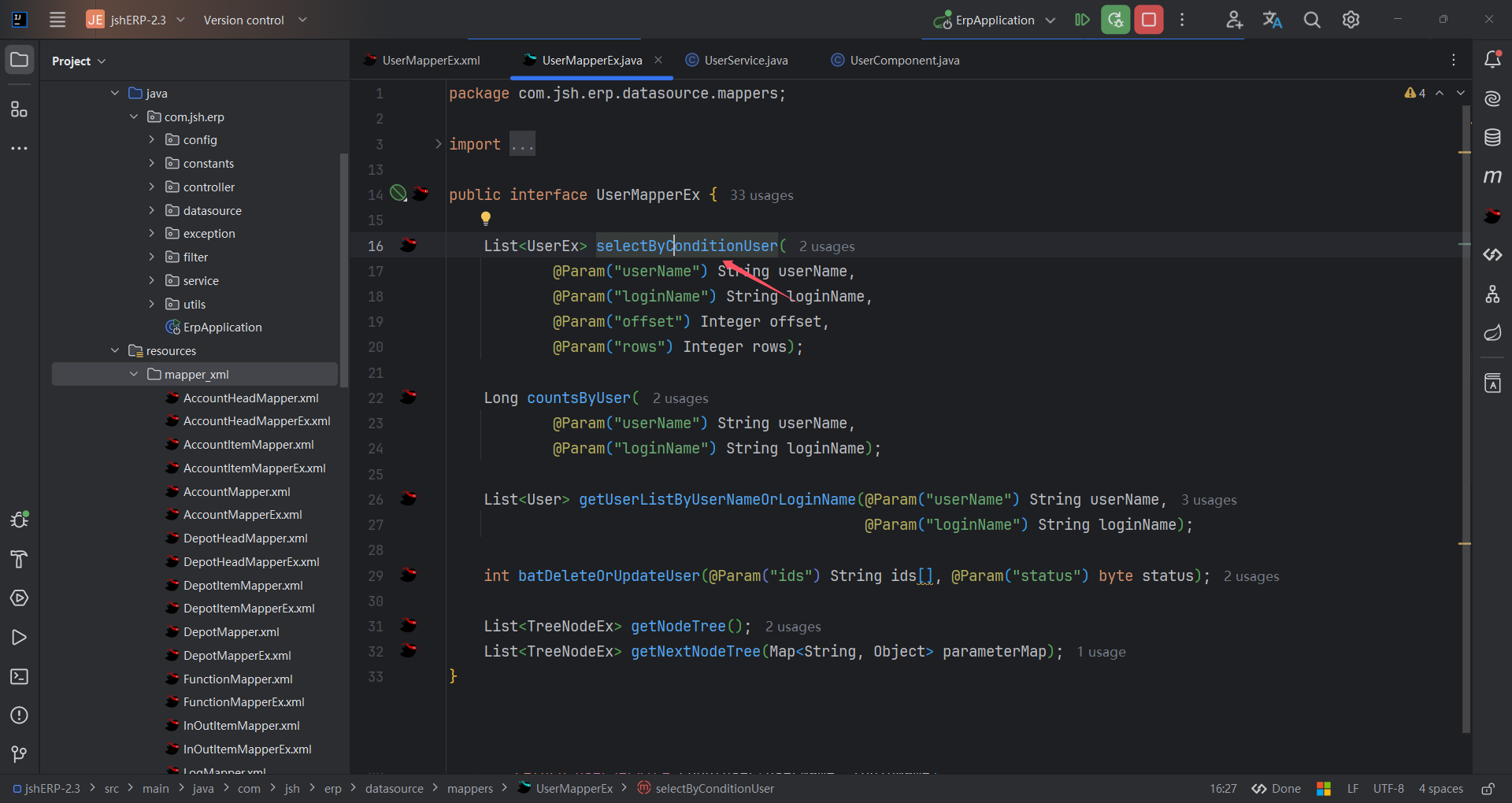This screenshot has width=1512, height=803.
Task: Open the Terminal tool window
Action: 19,676
